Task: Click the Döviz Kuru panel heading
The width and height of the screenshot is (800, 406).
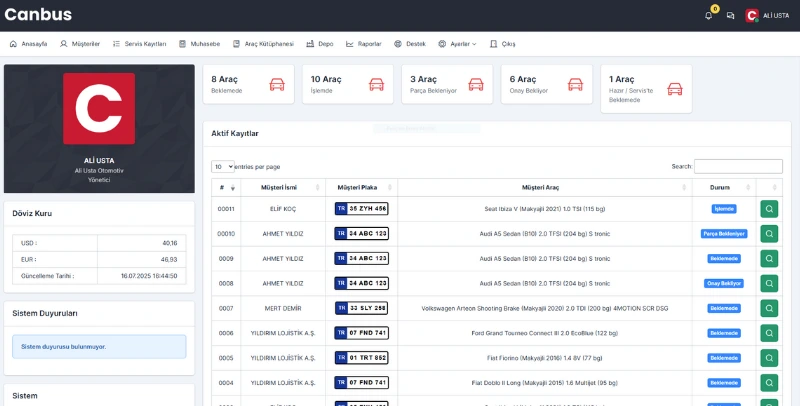Action: 32,213
